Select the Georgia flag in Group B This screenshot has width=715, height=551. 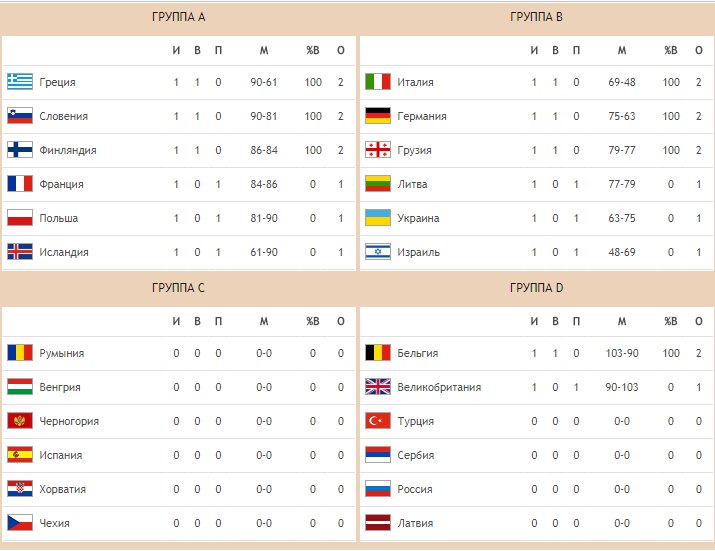point(378,150)
